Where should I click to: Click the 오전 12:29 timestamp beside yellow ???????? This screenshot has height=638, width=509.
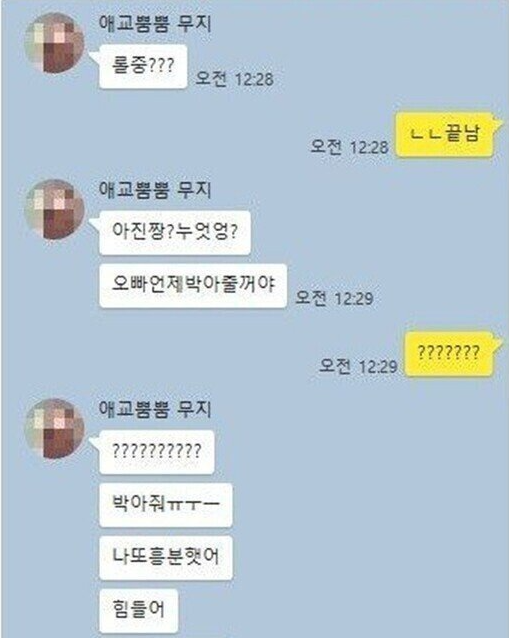point(358,366)
